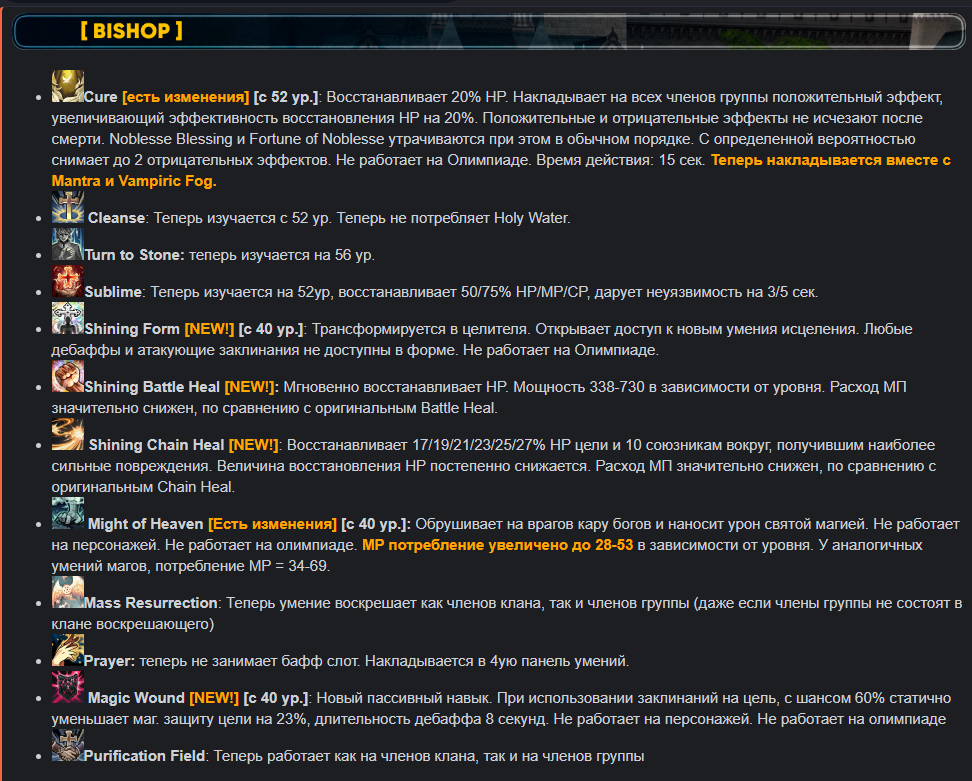Click the Purification Field skill name
Image resolution: width=972 pixels, height=781 pixels.
[x=145, y=757]
